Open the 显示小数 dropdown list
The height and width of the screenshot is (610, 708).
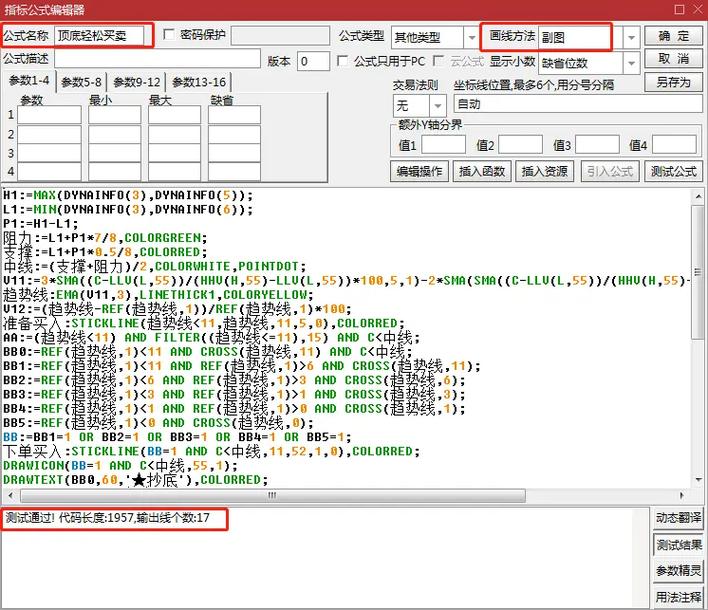pyautogui.click(x=630, y=61)
